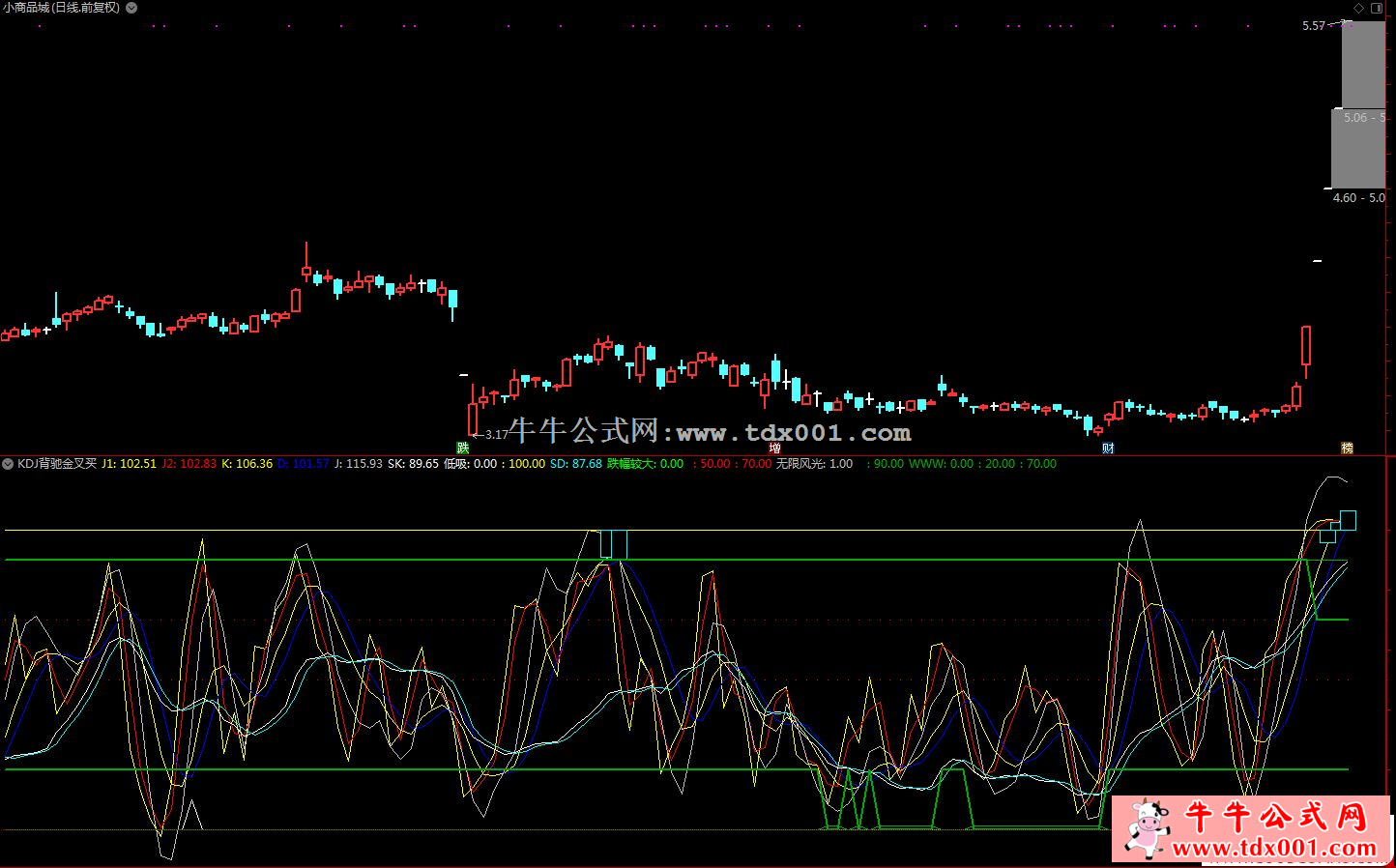Click the KDJ背驰金叉买 indicator name
The width and height of the screenshot is (1396, 868).
click(57, 464)
